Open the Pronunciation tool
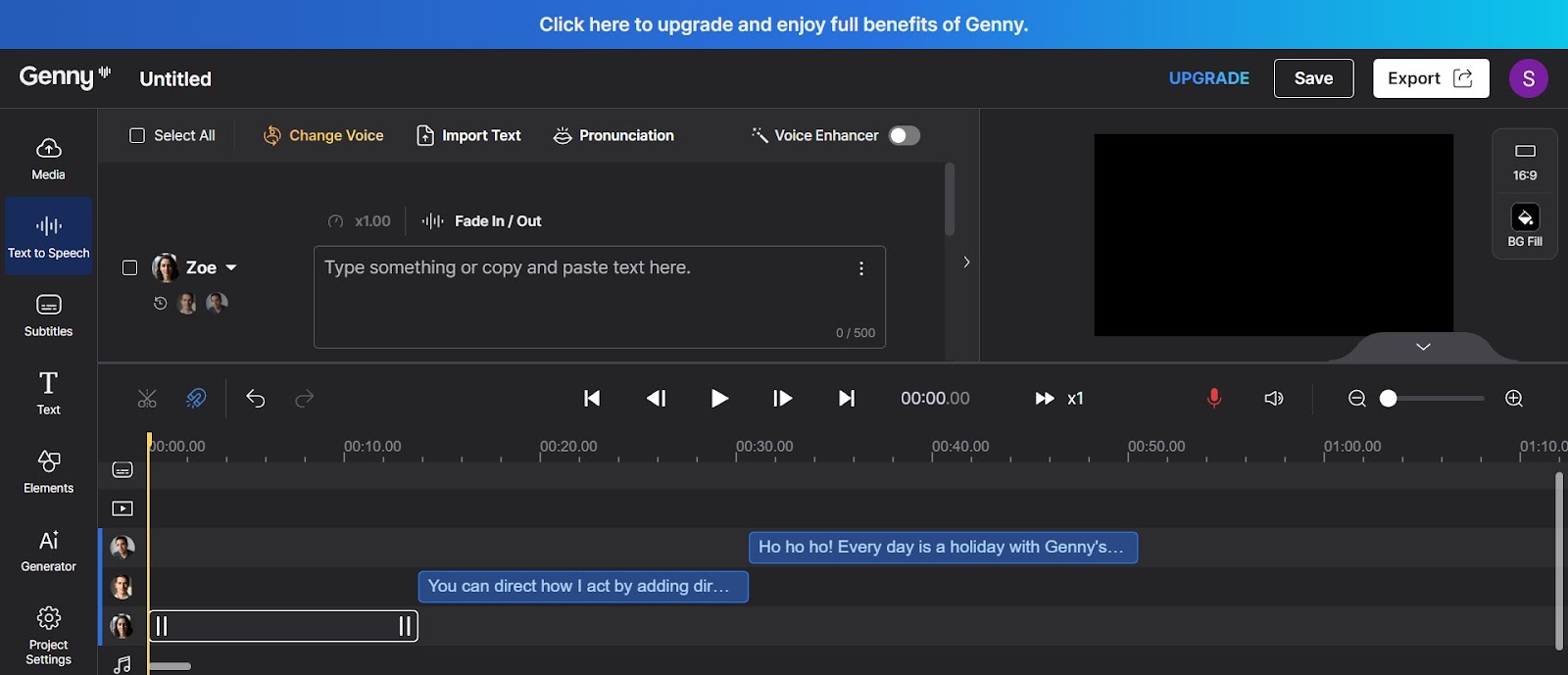The height and width of the screenshot is (675, 1568). click(x=613, y=135)
